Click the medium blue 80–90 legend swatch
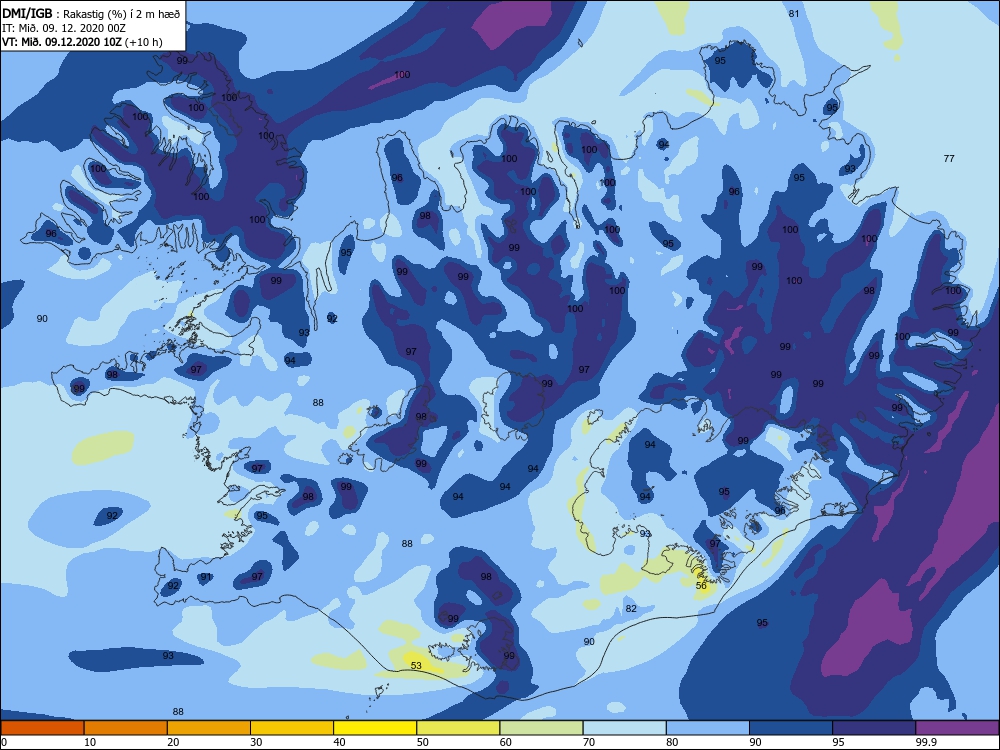 (x=708, y=728)
